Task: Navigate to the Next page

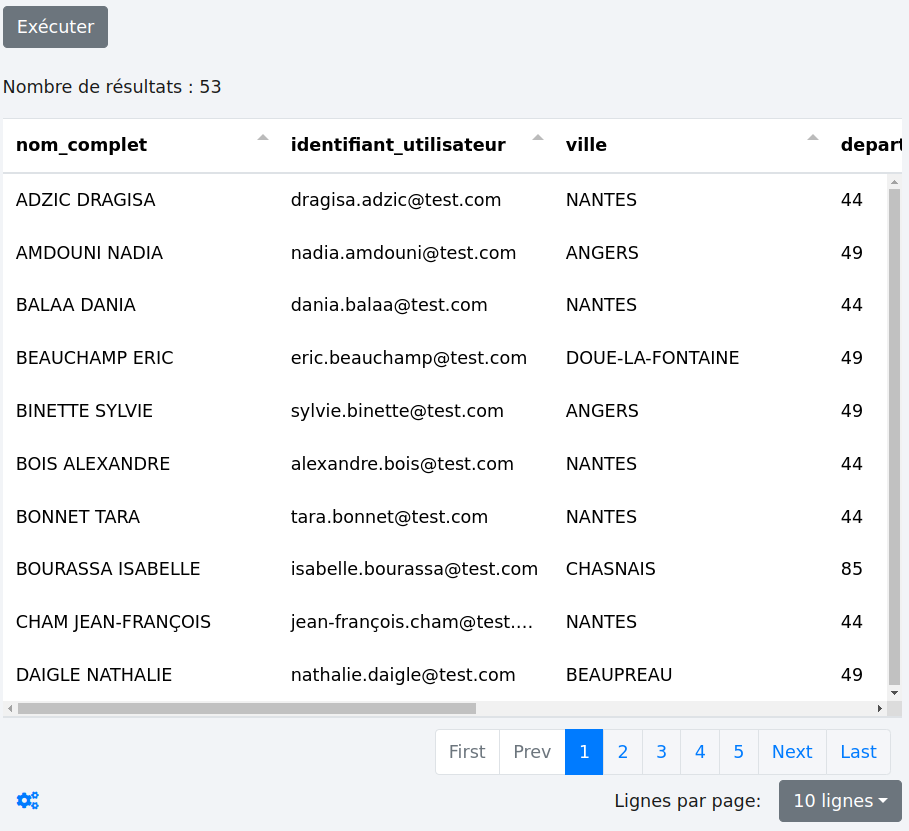Action: [792, 752]
